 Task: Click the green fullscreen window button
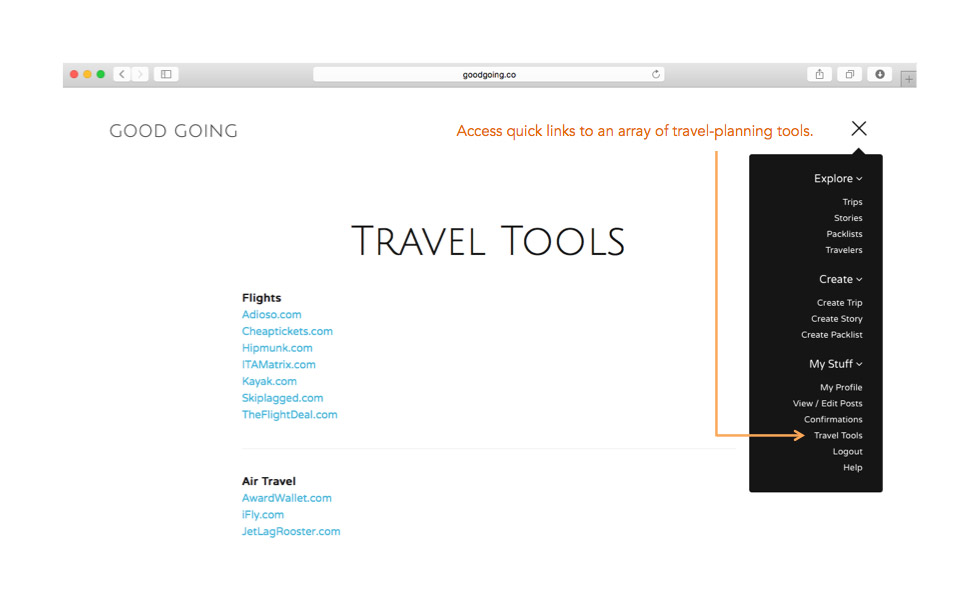[101, 74]
